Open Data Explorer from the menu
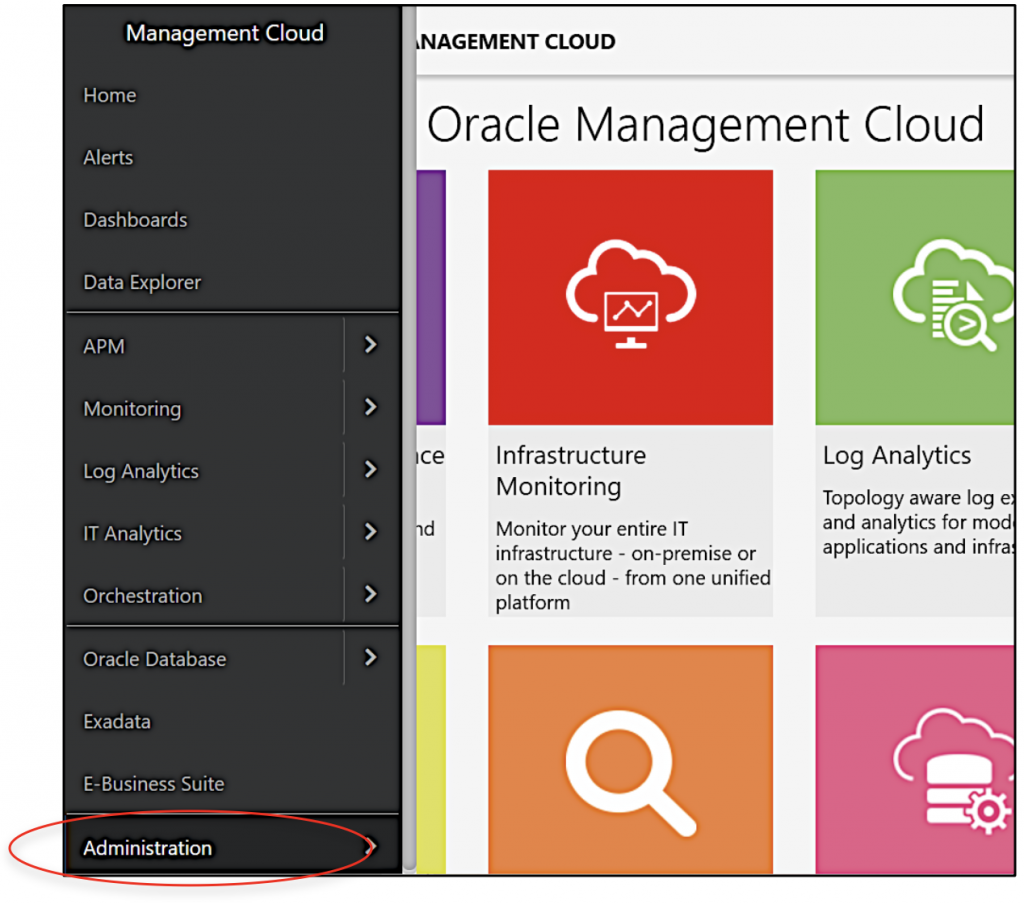1024x904 pixels. point(141,282)
